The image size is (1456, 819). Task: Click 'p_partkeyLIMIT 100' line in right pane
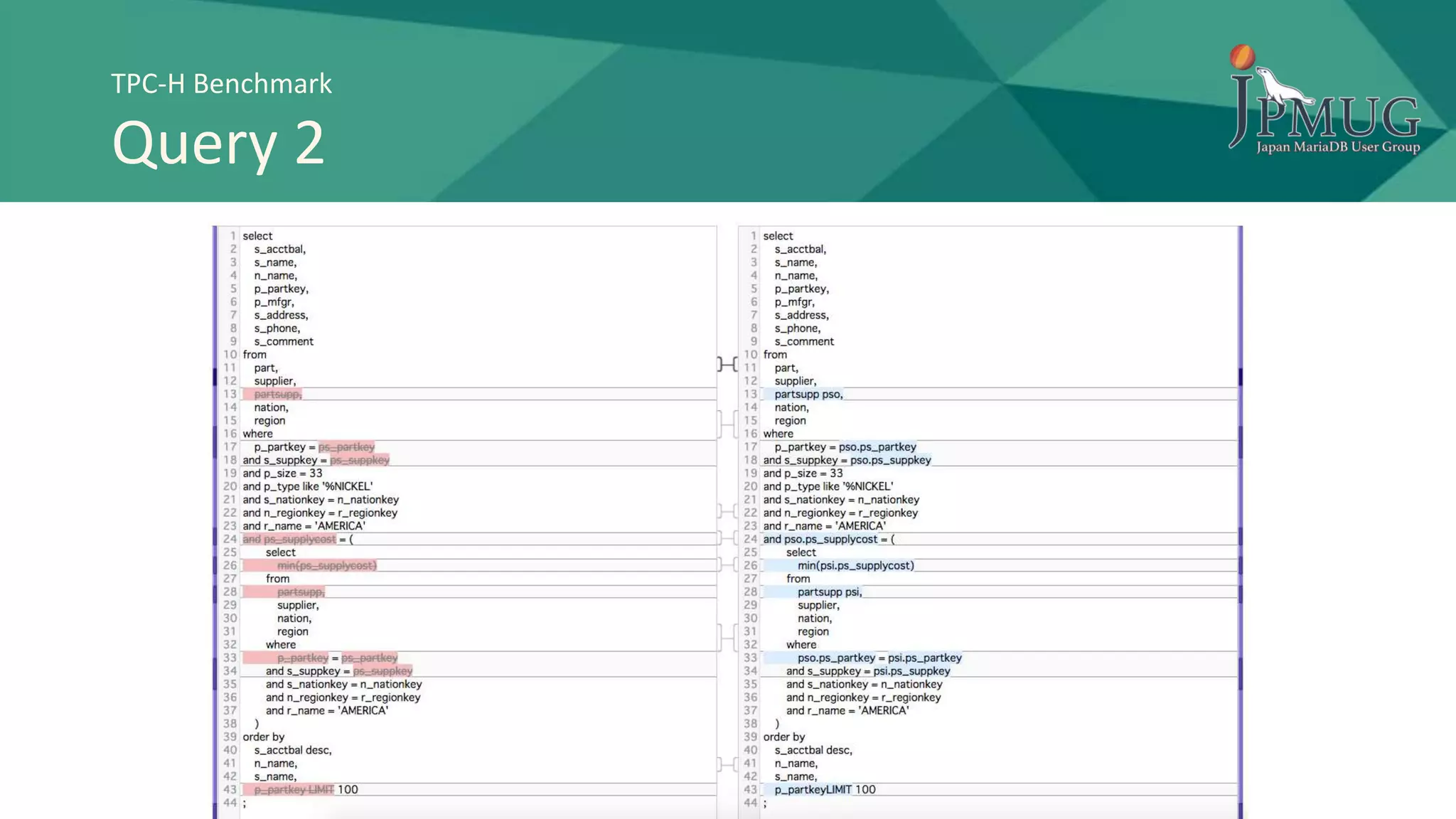825,789
